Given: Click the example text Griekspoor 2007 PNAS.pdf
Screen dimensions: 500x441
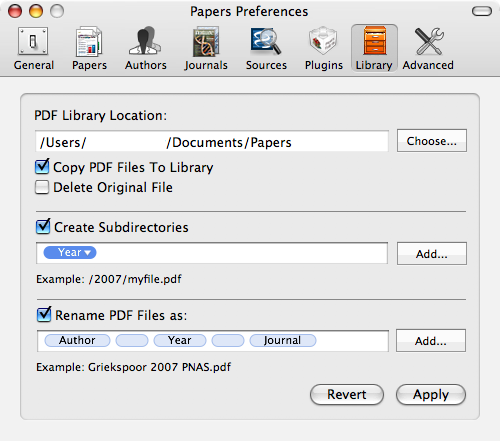Looking at the screenshot, I should pos(159,367).
